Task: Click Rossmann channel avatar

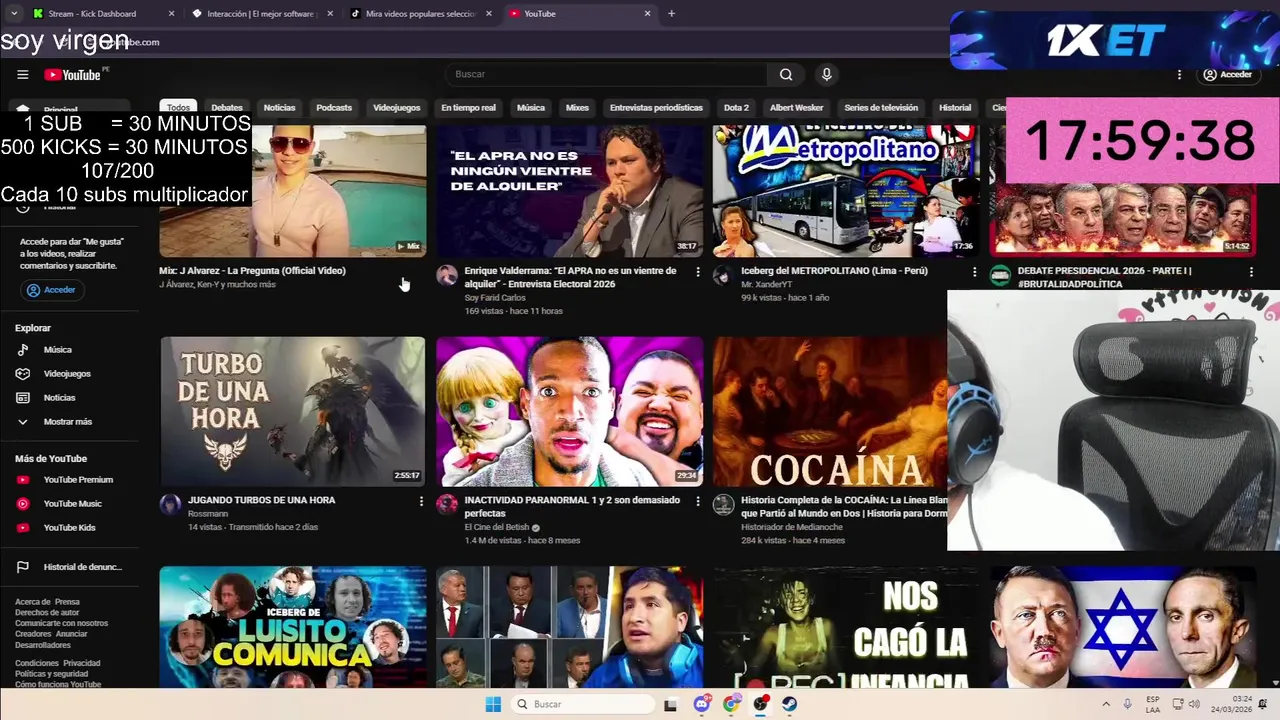Action: pyautogui.click(x=171, y=504)
